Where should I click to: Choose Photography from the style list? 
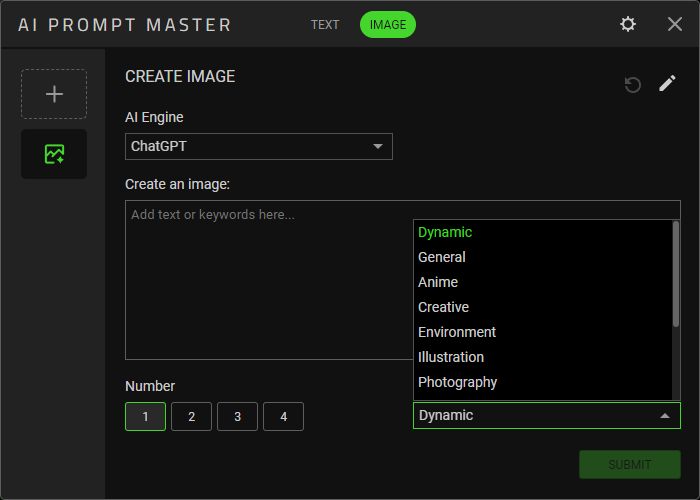(457, 382)
